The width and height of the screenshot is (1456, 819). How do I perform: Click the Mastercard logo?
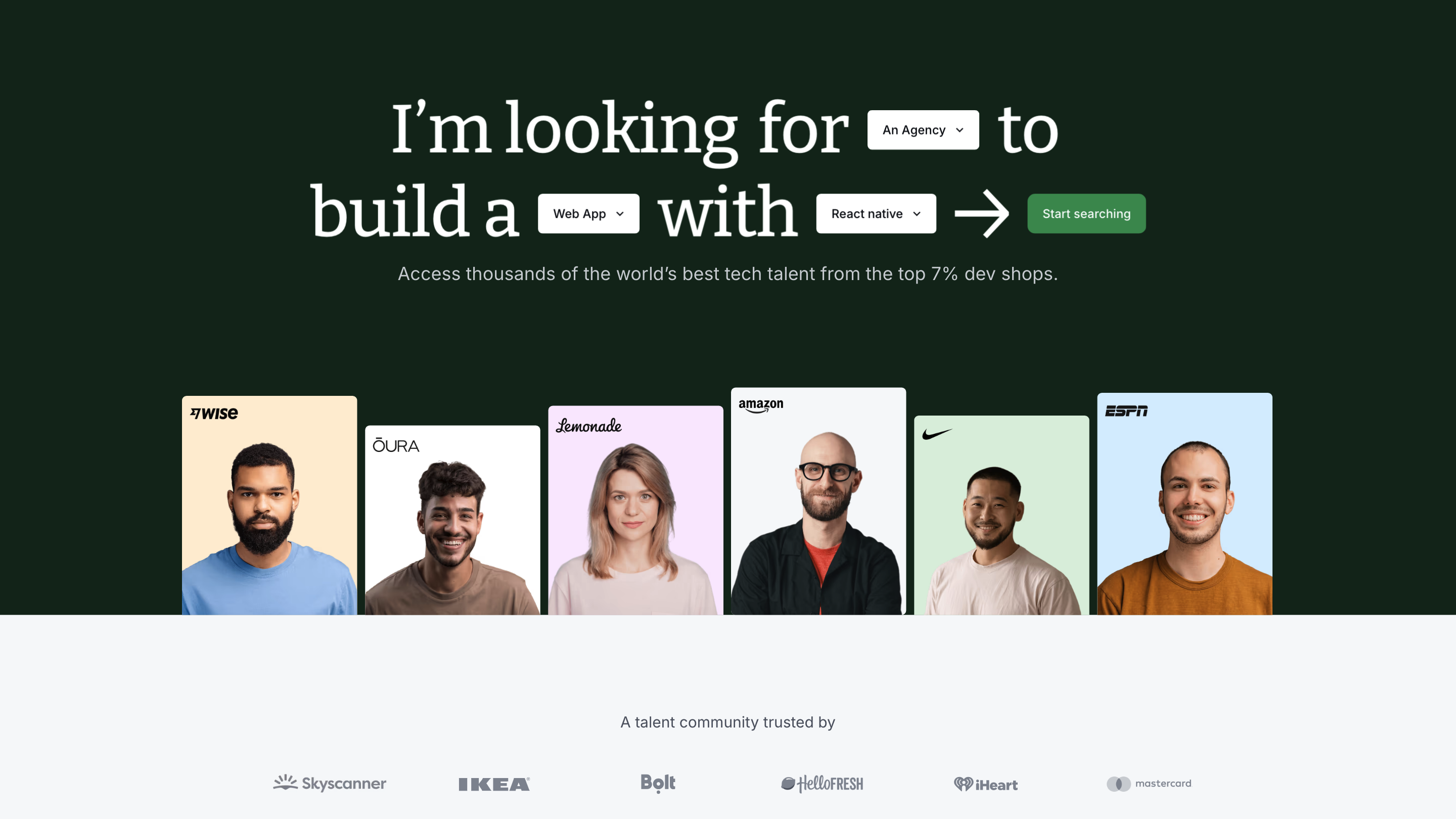pos(1149,784)
